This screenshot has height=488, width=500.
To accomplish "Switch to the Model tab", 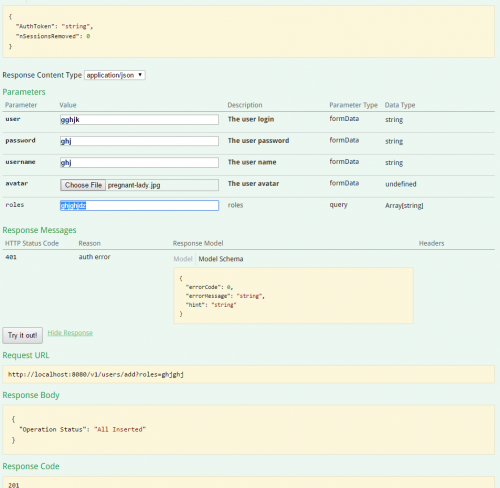I will (x=183, y=259).
